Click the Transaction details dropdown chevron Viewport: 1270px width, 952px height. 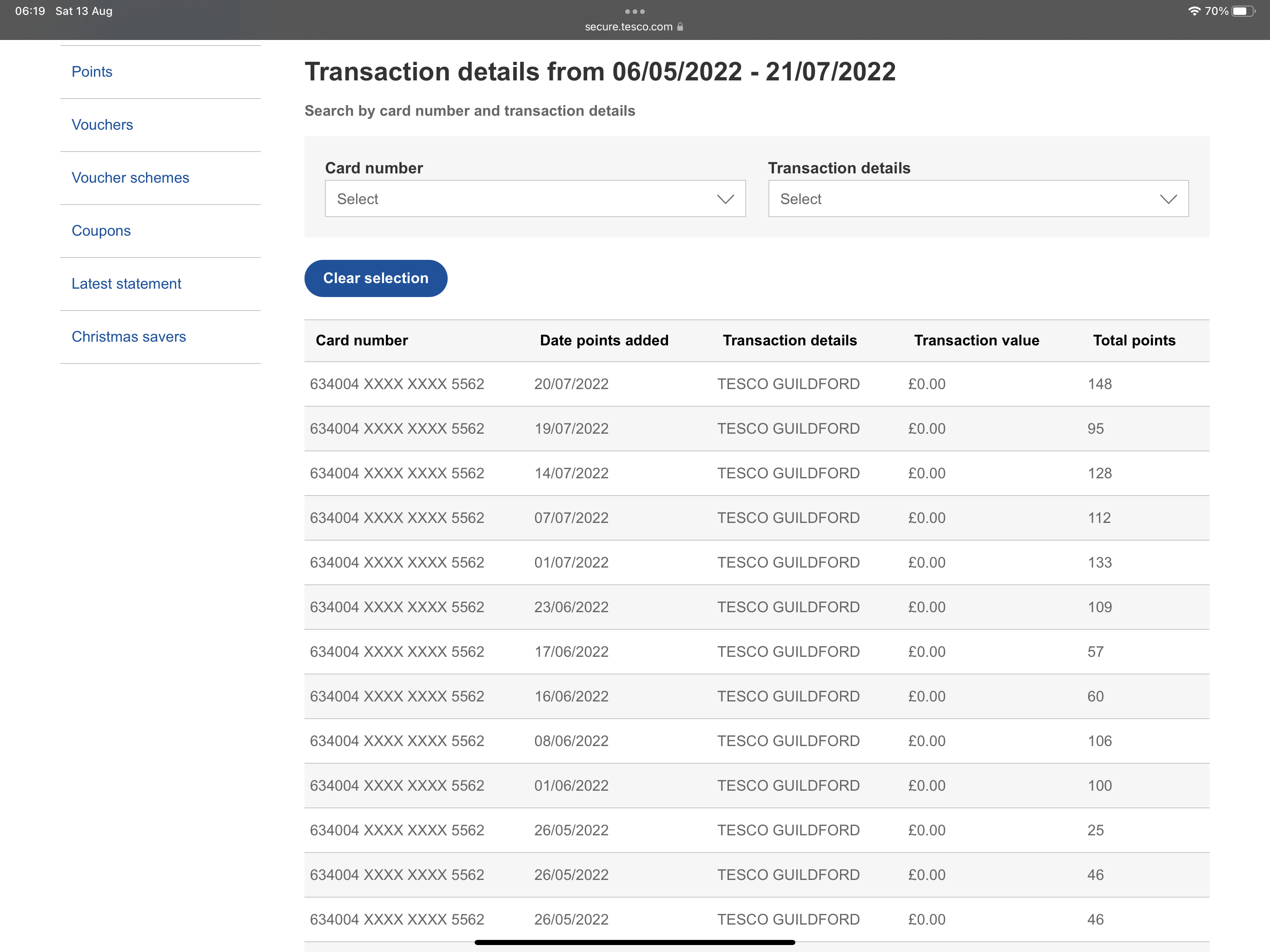tap(1168, 199)
